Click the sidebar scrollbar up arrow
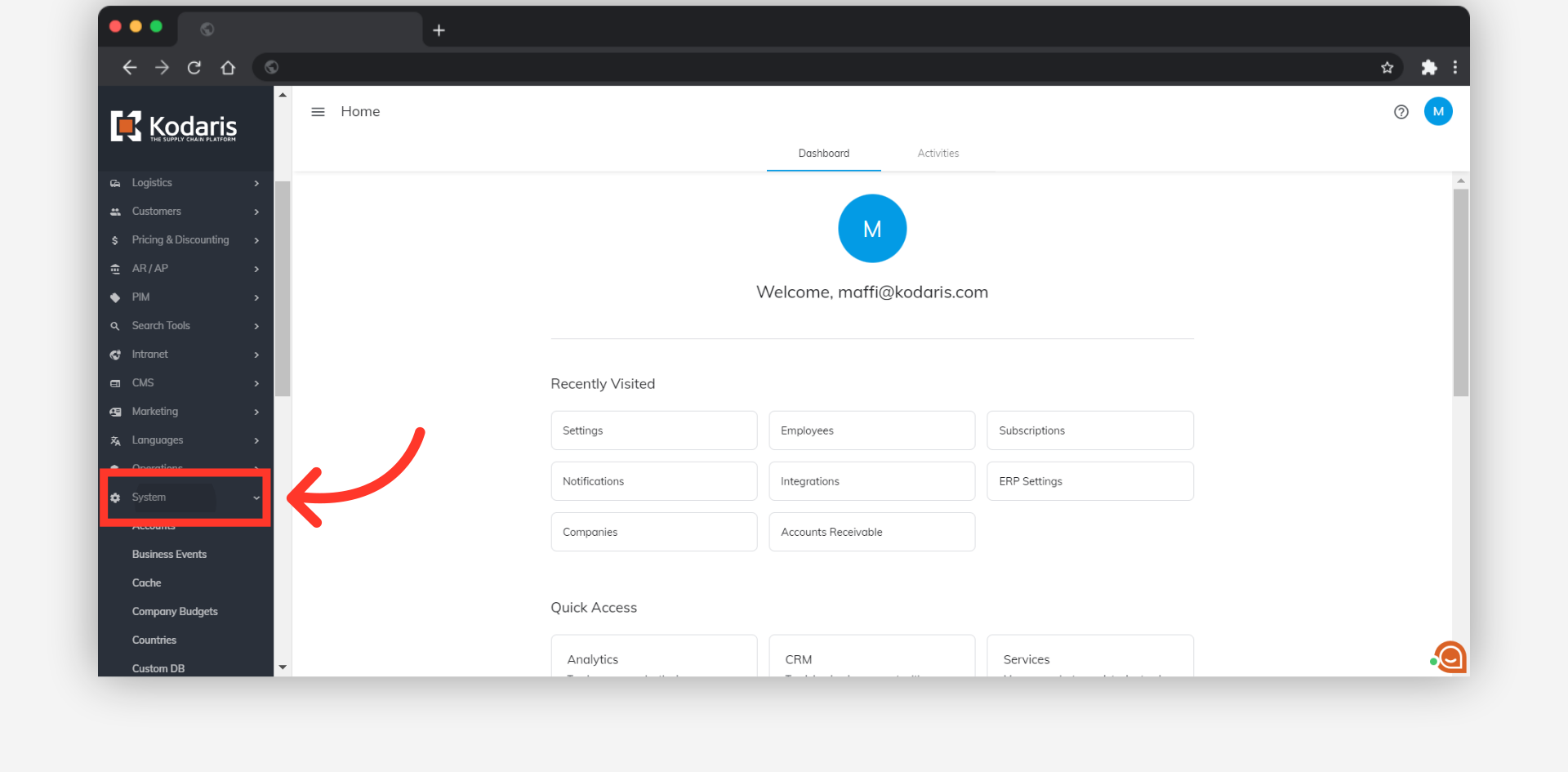 tap(283, 96)
